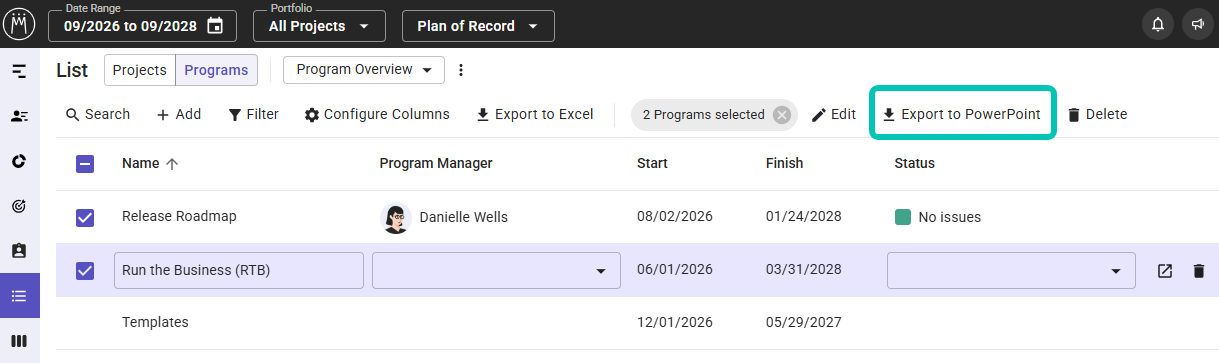This screenshot has height=363, width=1219.
Task: Click the app logo icon in the top-left corner
Action: coord(20,25)
